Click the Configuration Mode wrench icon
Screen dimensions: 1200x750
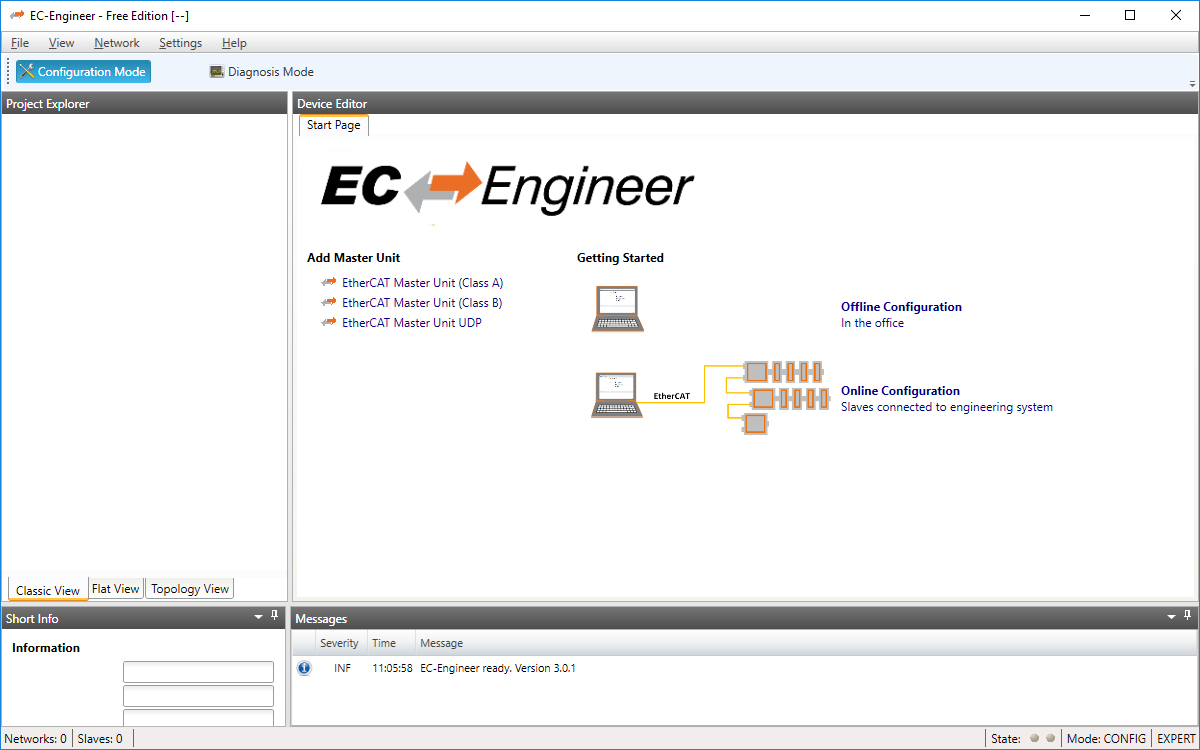(x=27, y=71)
